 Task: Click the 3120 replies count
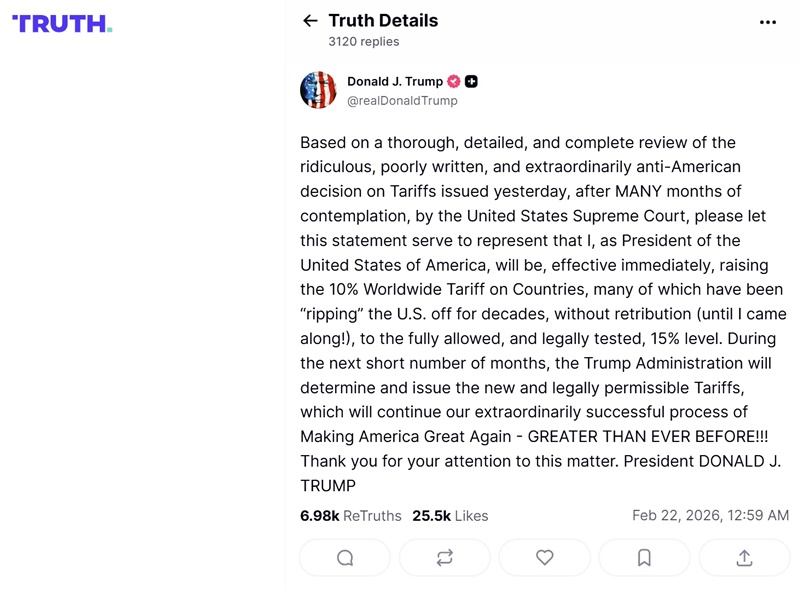(364, 42)
